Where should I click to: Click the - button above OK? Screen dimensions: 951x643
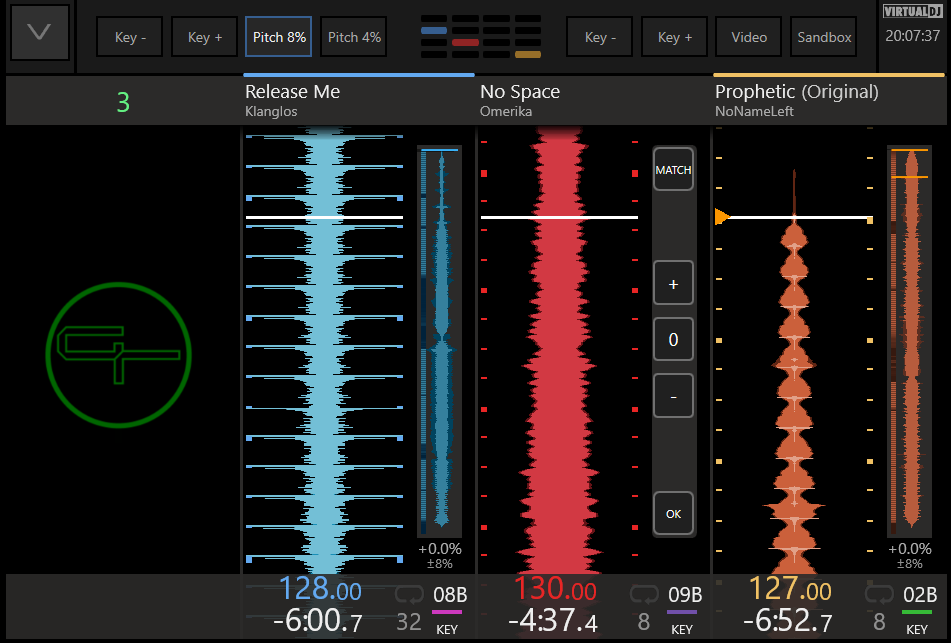(673, 396)
